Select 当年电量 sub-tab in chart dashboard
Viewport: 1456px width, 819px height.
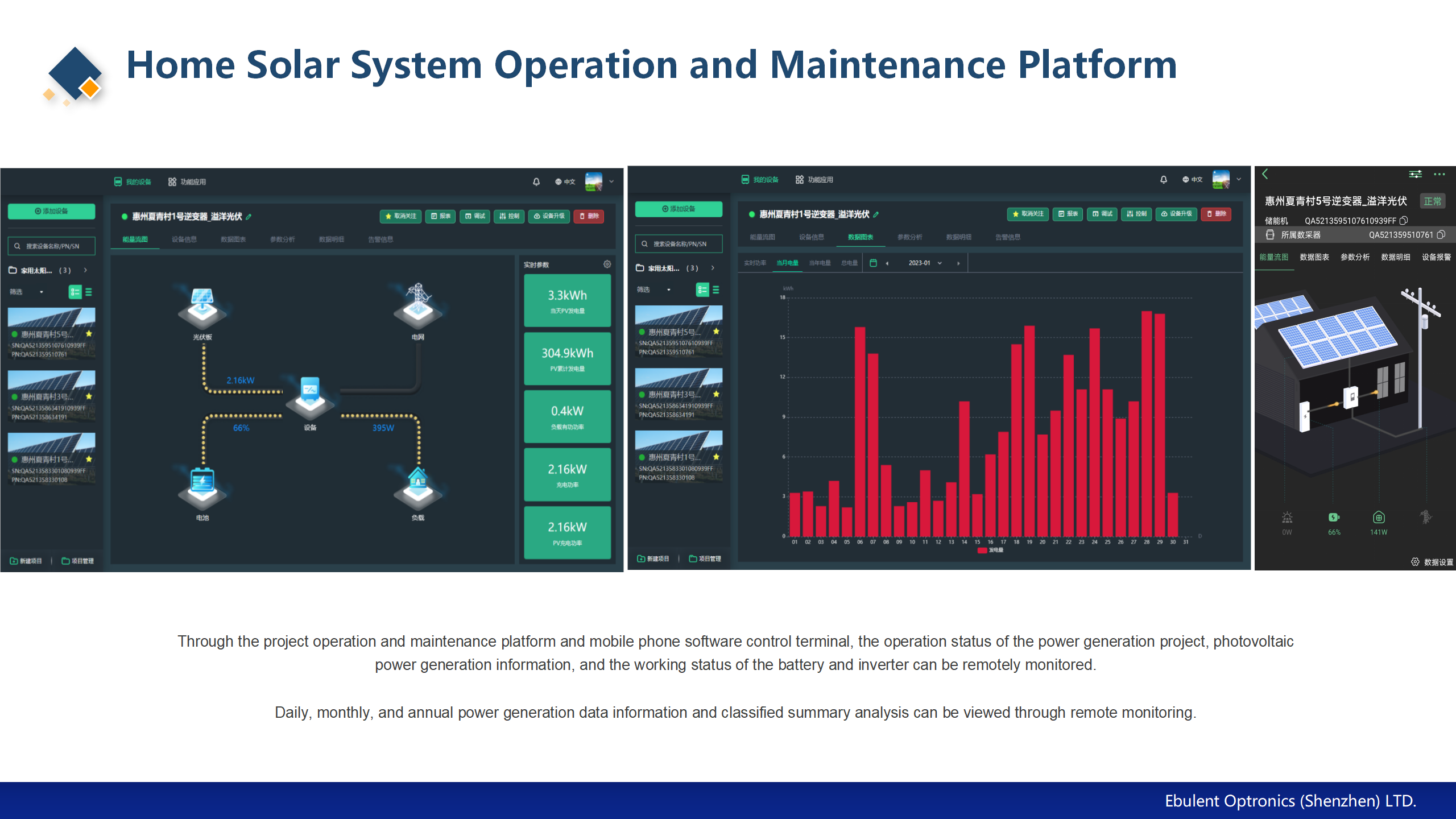pyautogui.click(x=820, y=263)
